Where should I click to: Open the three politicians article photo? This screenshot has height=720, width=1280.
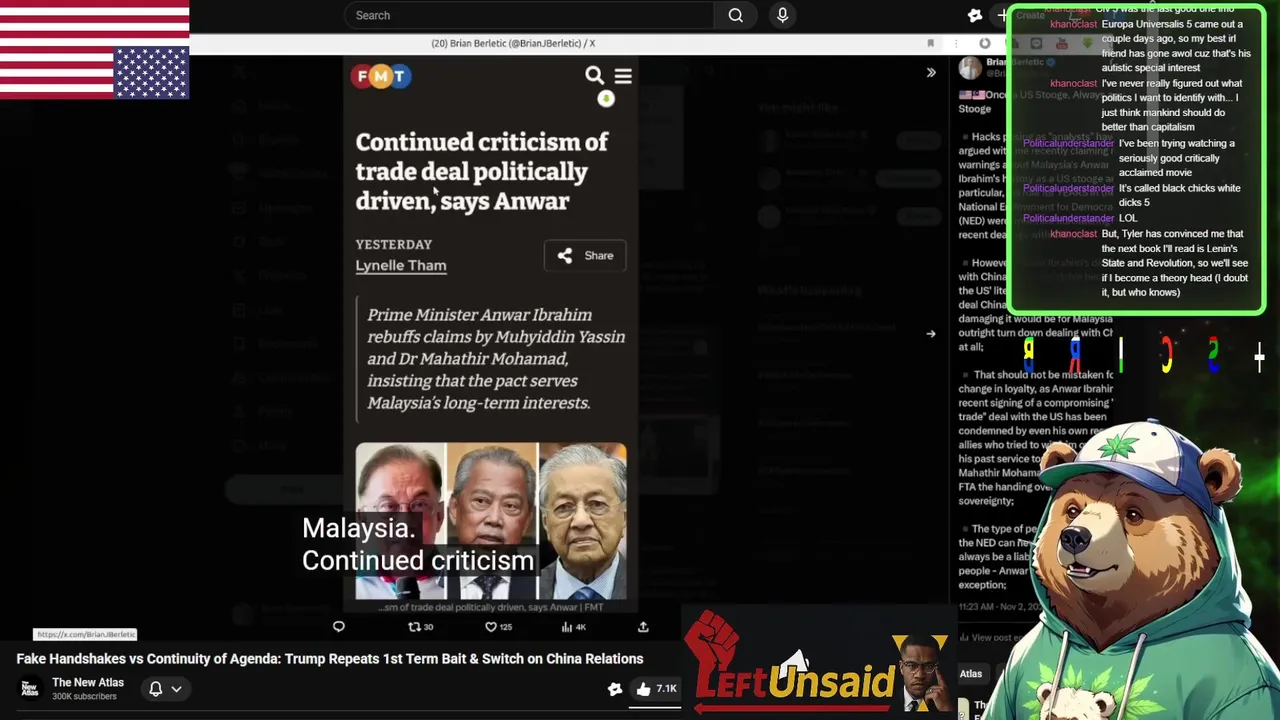pos(491,521)
